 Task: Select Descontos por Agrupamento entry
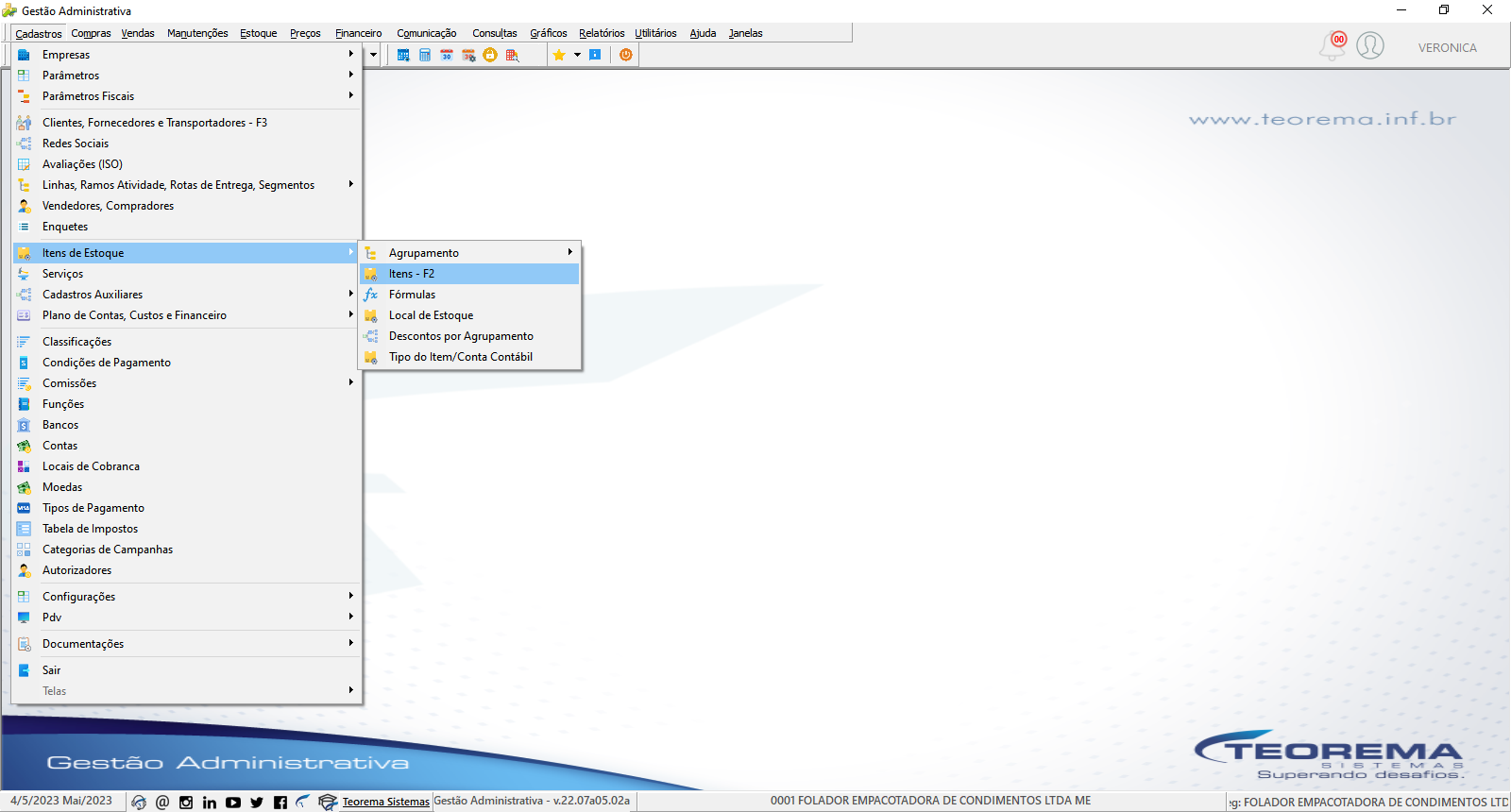(469, 336)
